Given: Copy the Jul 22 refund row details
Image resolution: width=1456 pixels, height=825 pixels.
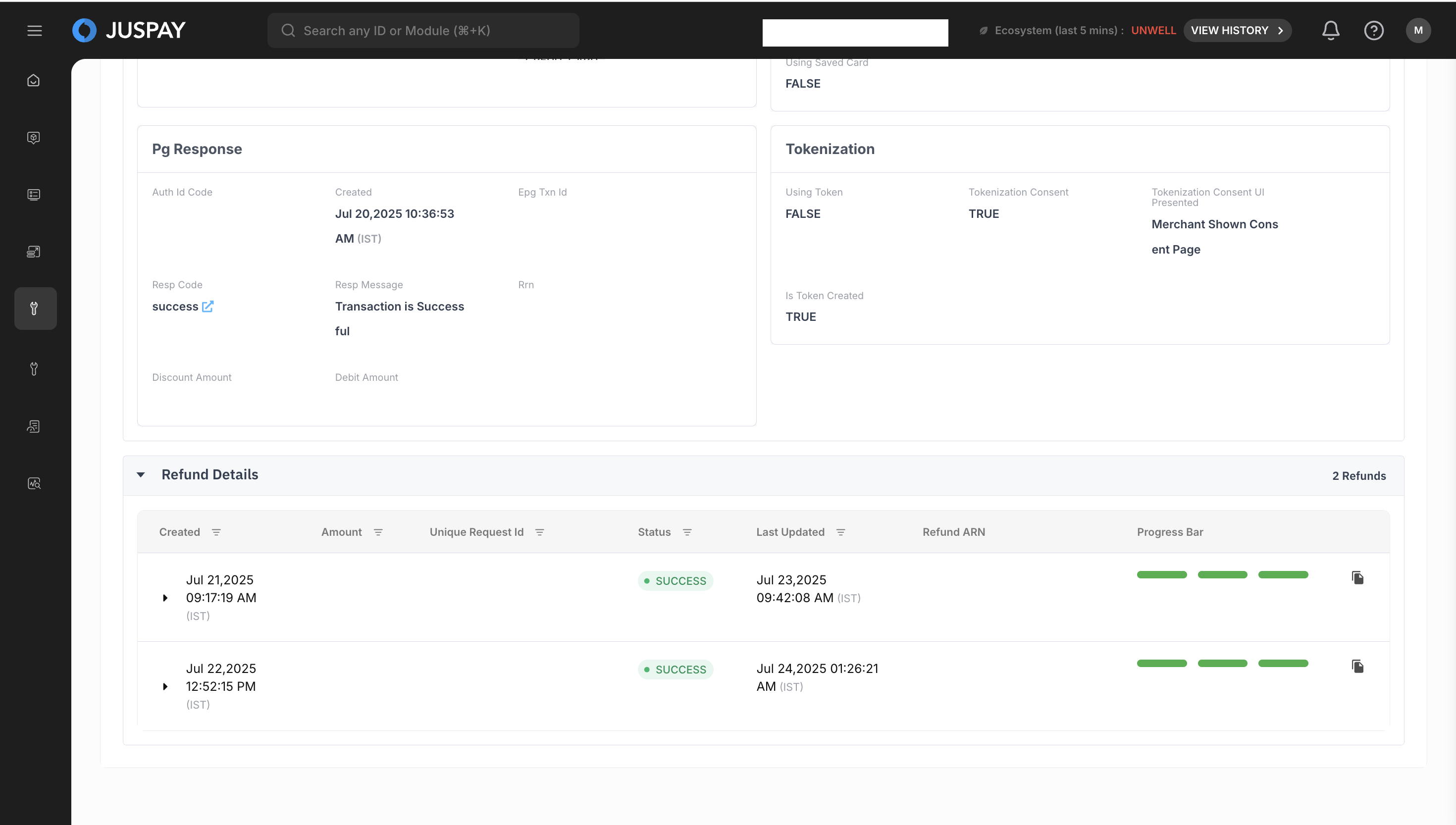Looking at the screenshot, I should coord(1357,667).
